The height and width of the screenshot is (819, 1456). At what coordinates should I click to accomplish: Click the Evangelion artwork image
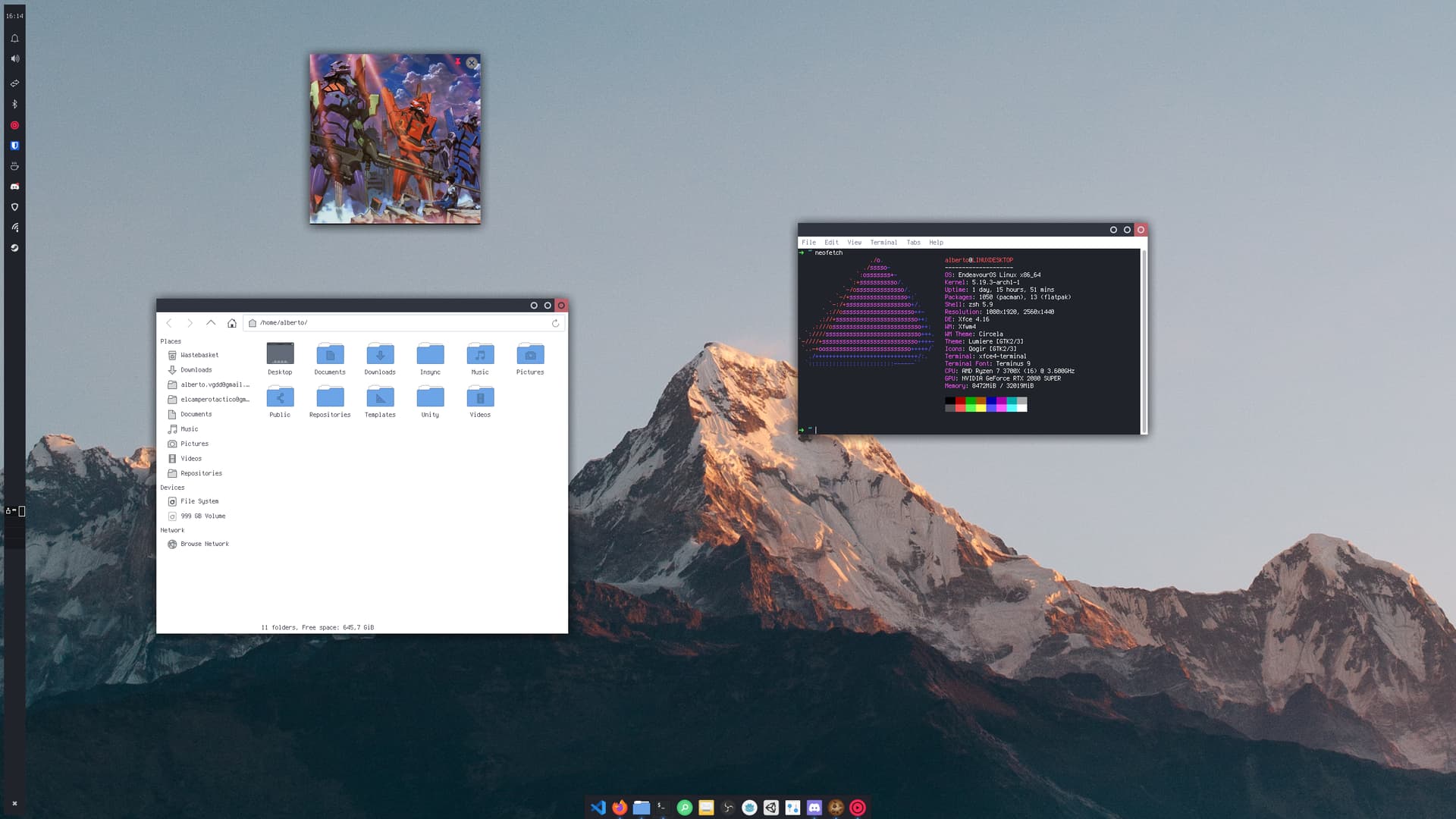[x=395, y=139]
